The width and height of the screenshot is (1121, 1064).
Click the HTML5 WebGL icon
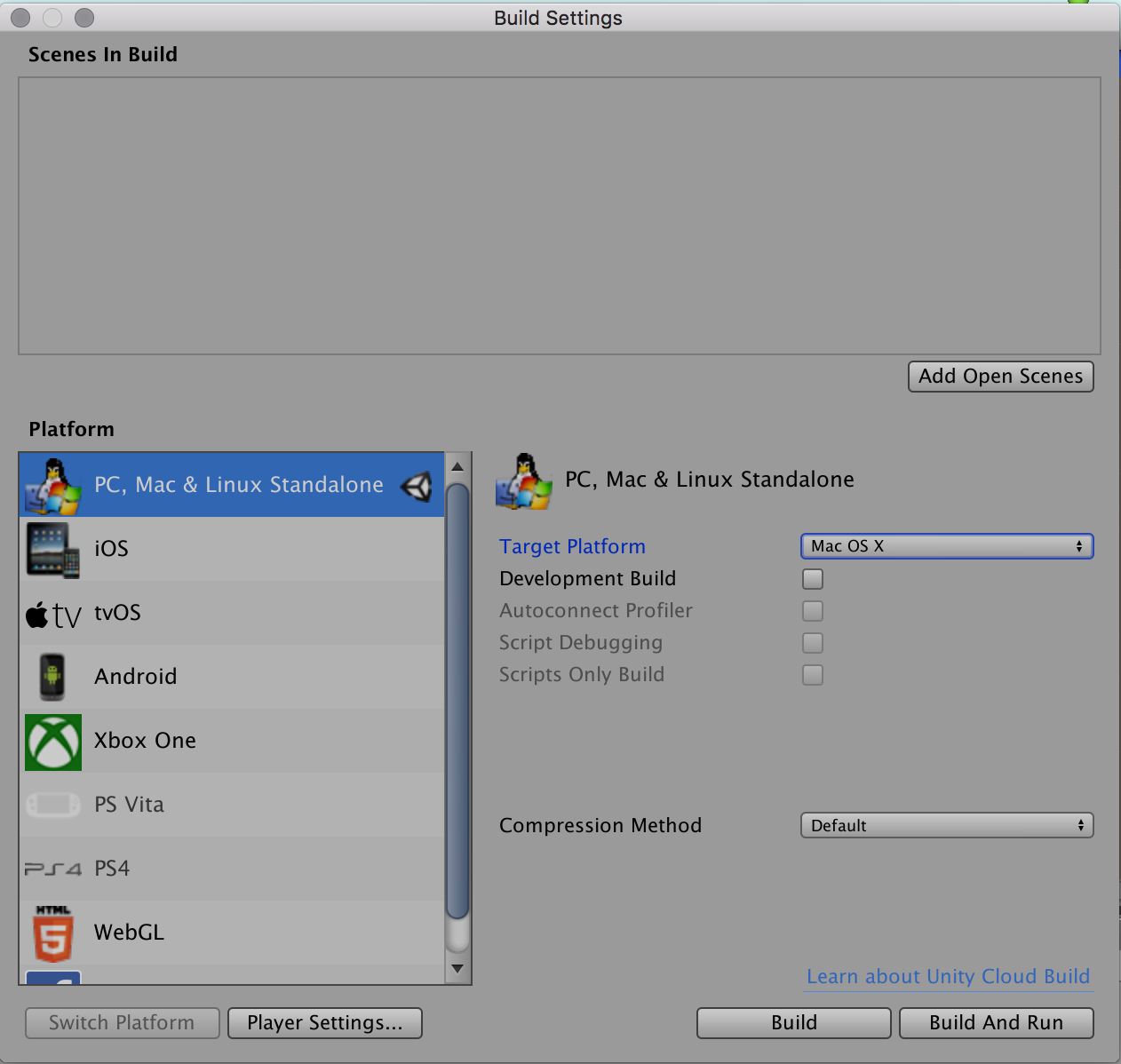click(53, 933)
